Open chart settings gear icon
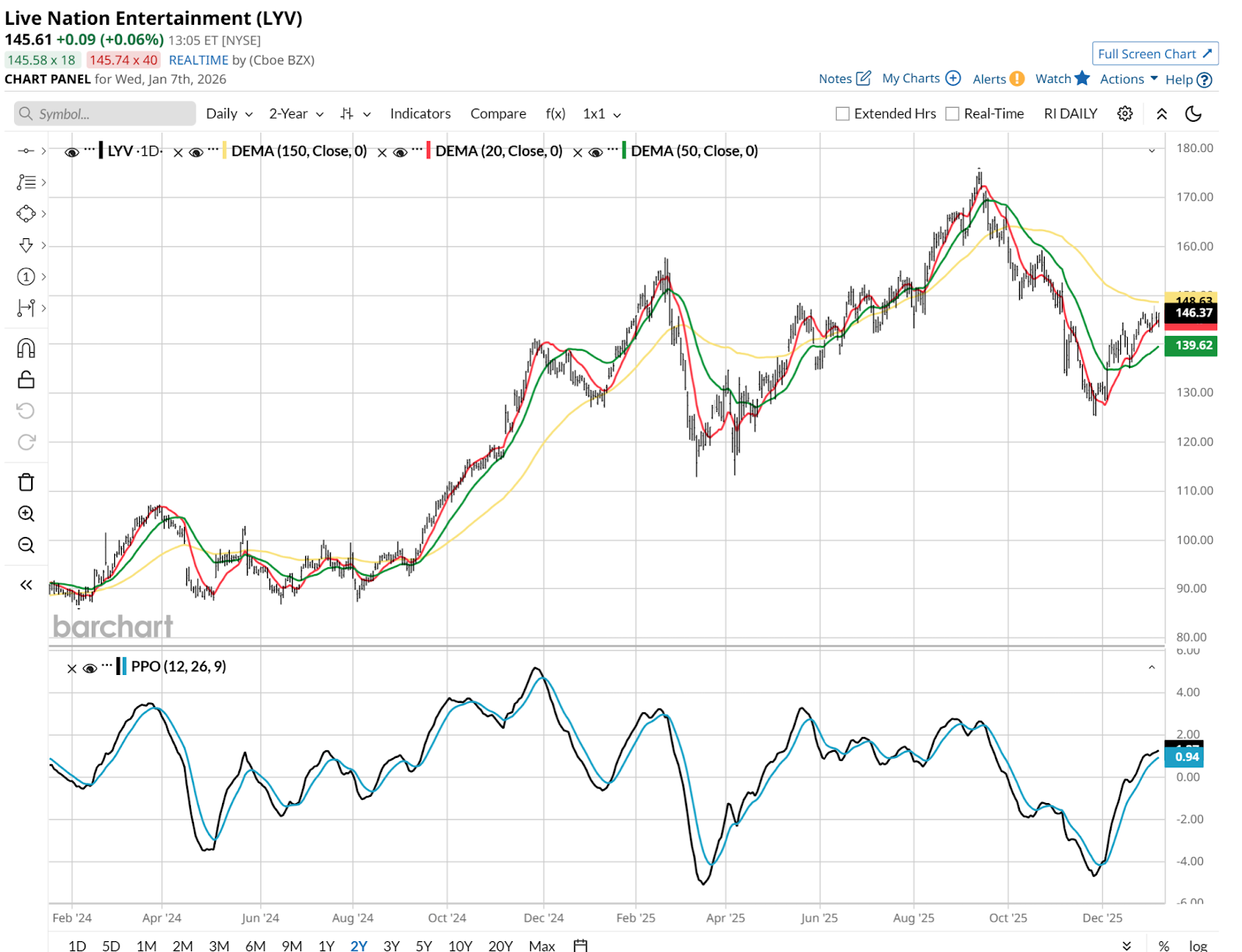1242x952 pixels. click(x=1125, y=114)
